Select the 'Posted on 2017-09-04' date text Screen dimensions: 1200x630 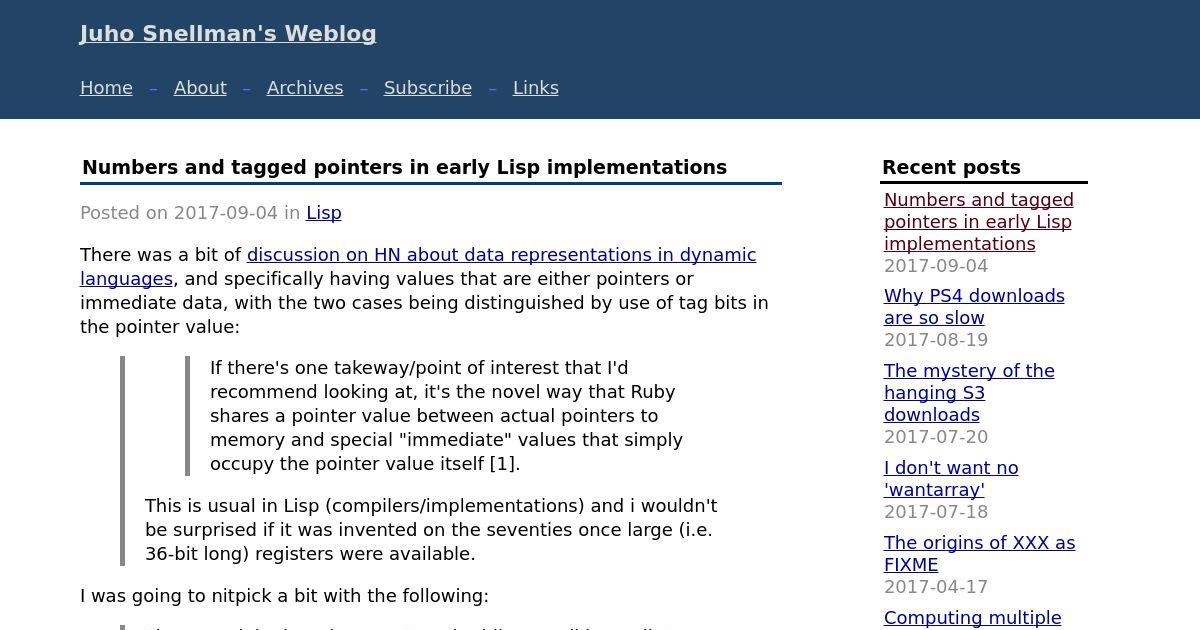179,213
